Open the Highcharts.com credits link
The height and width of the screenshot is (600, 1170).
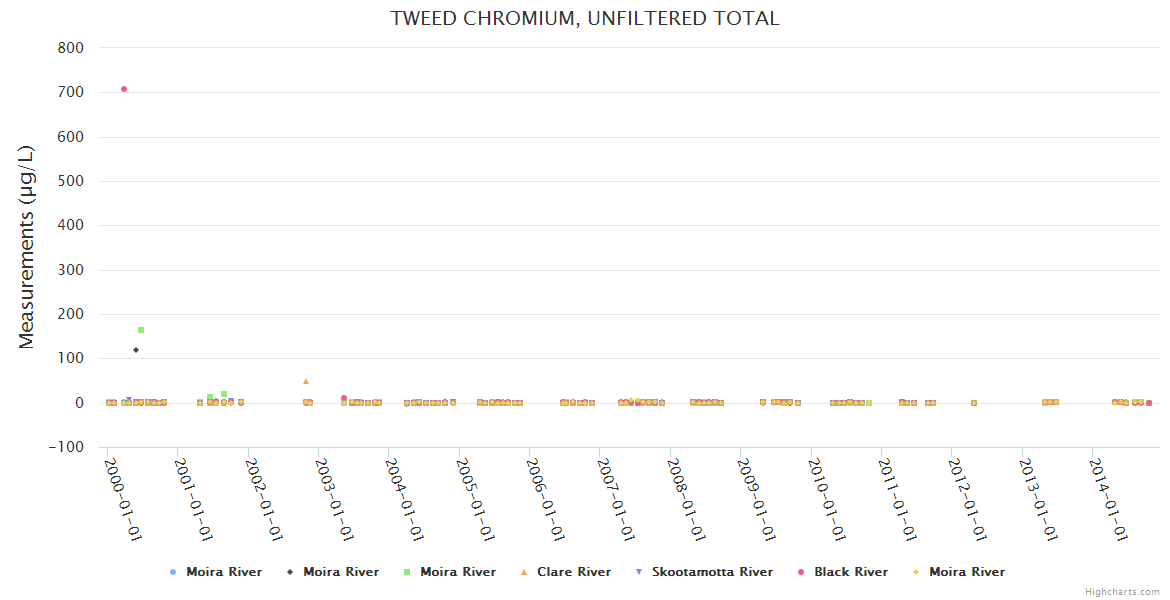coord(1122,592)
